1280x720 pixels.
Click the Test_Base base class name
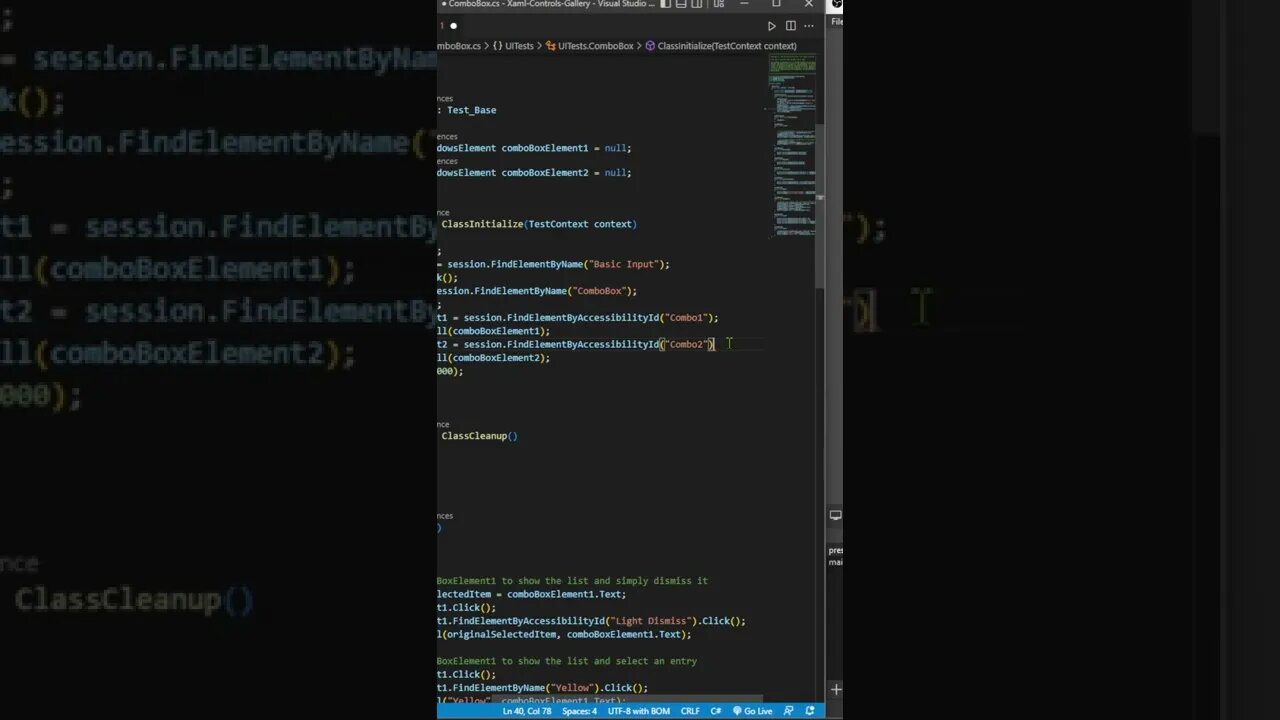[471, 110]
